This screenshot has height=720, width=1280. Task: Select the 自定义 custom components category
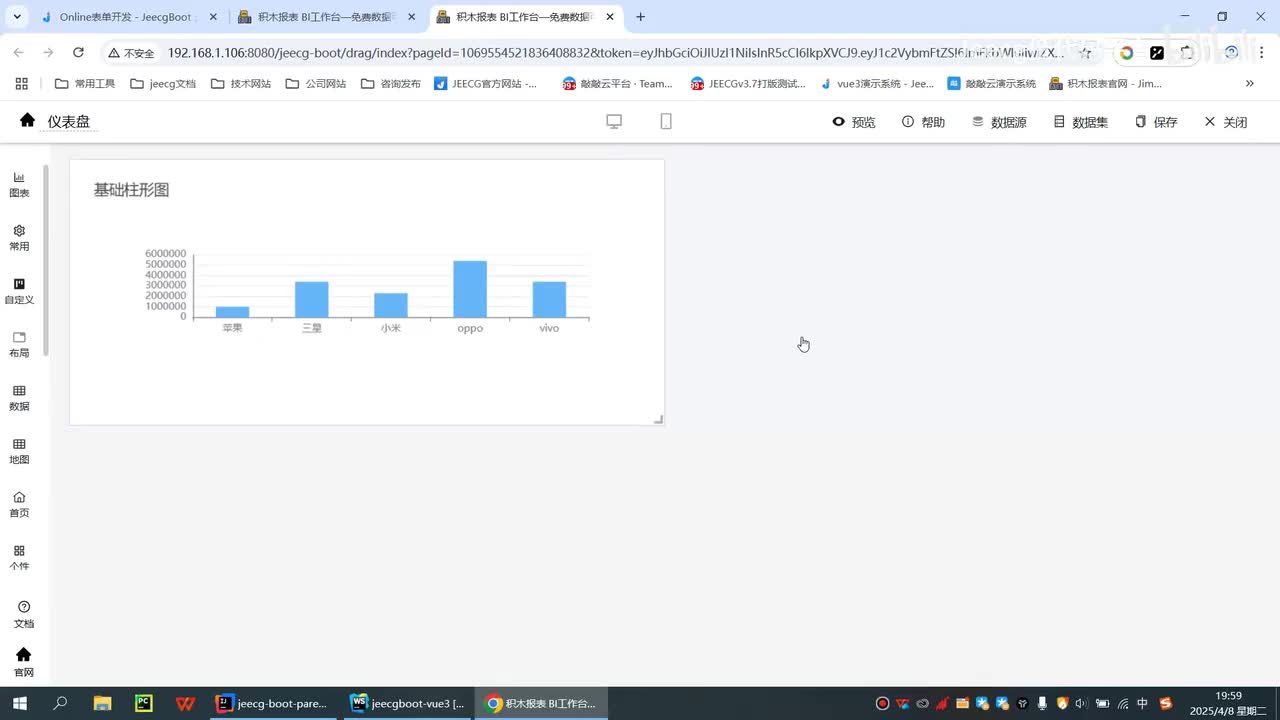(x=19, y=291)
